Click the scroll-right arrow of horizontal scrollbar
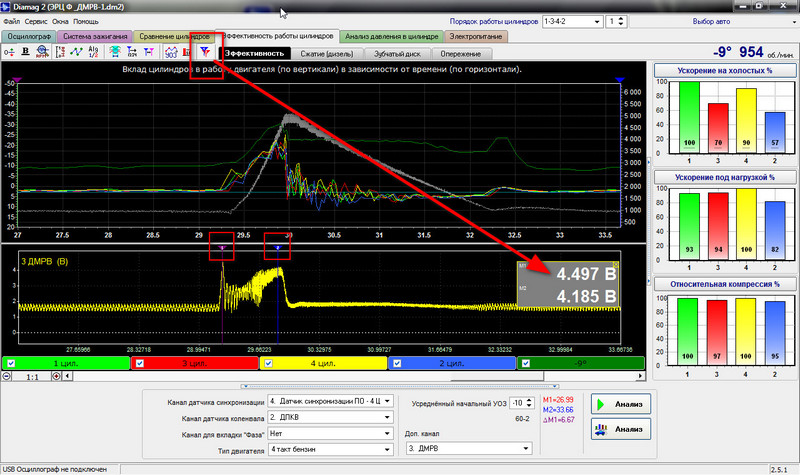The width and height of the screenshot is (800, 475). tap(641, 376)
